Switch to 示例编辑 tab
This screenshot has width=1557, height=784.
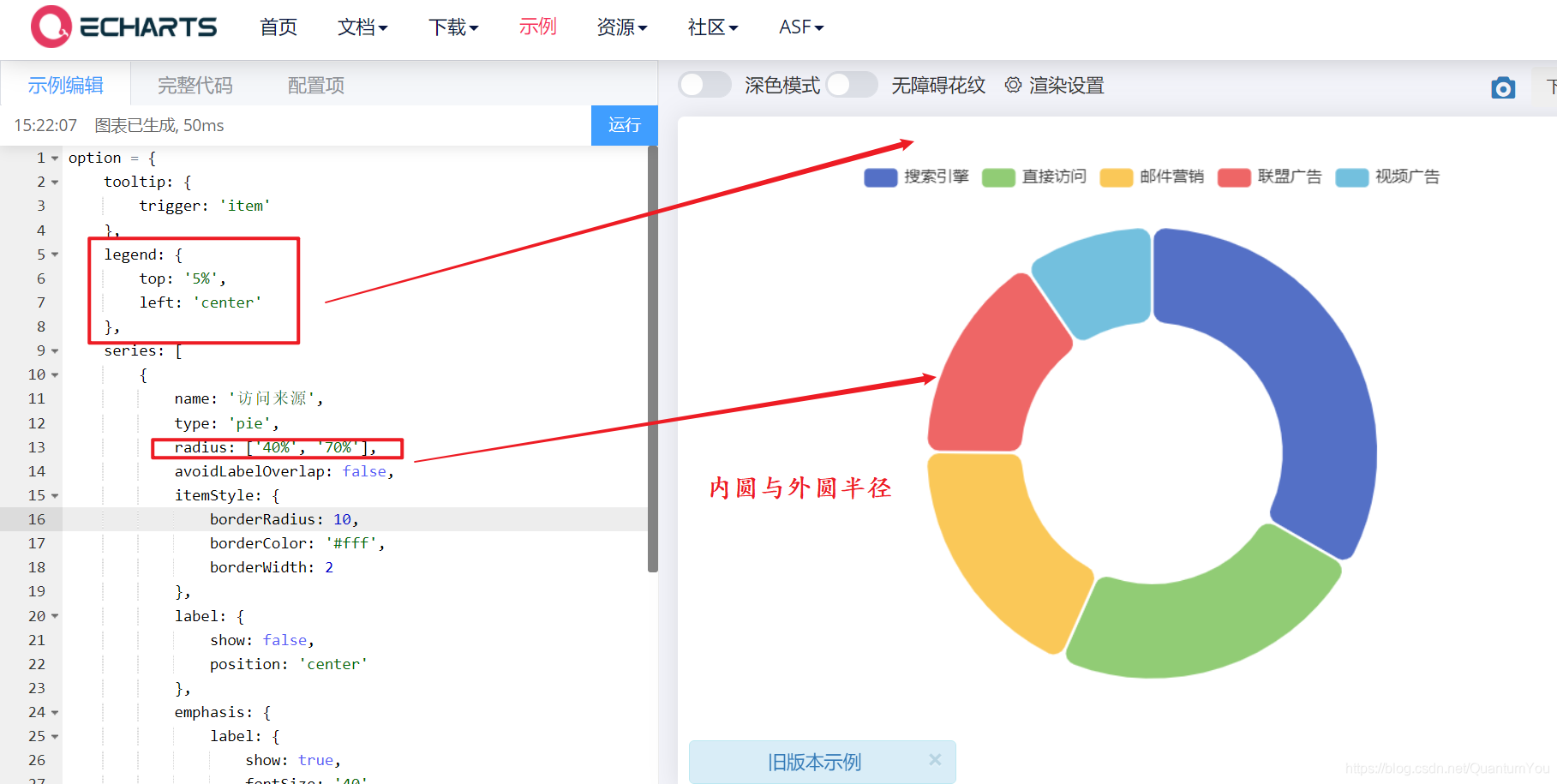[65, 85]
